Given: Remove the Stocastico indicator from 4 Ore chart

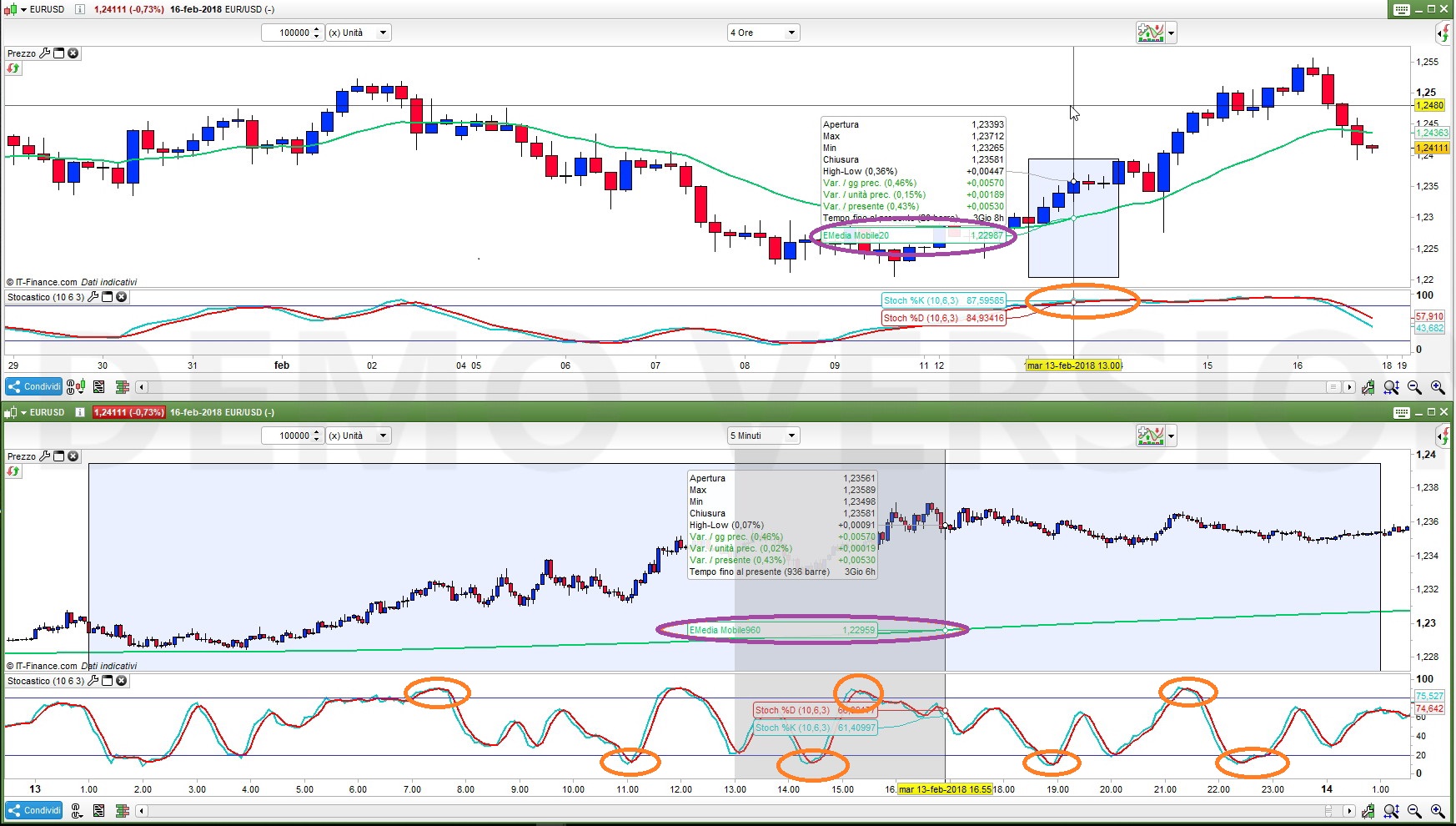Looking at the screenshot, I should (x=122, y=297).
